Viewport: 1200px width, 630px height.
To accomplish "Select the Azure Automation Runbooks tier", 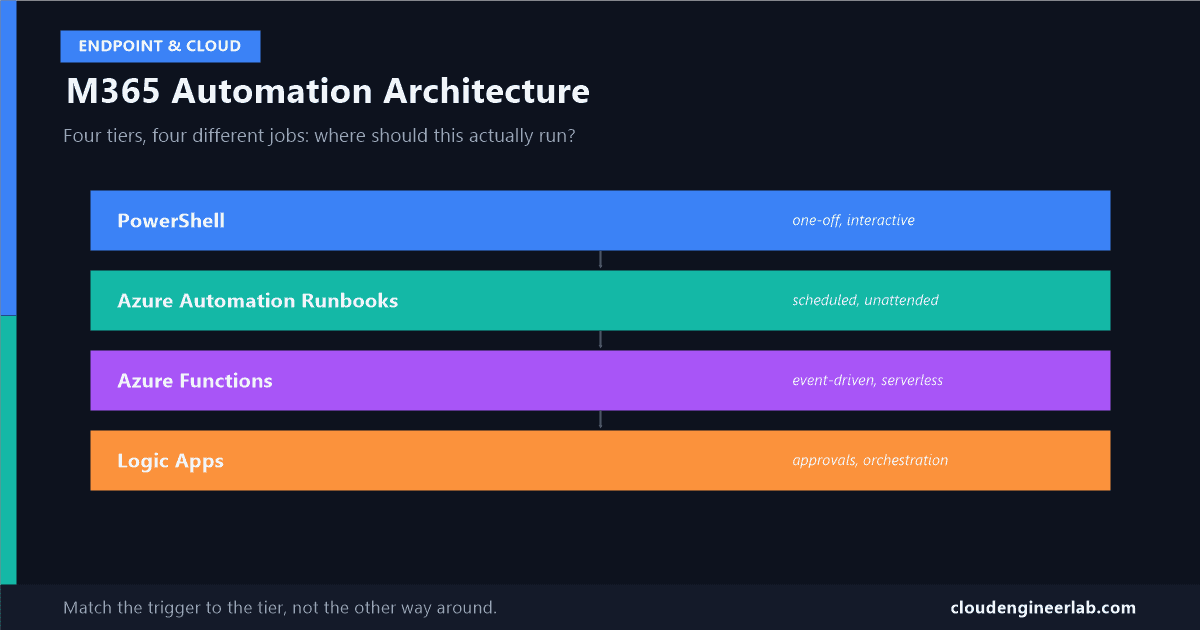I will click(x=600, y=300).
